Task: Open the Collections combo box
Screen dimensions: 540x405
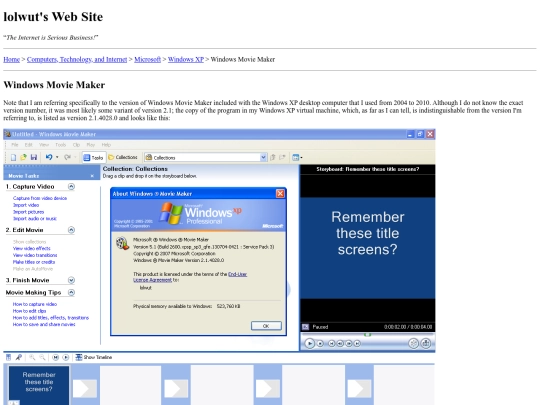Action: (x=206, y=157)
